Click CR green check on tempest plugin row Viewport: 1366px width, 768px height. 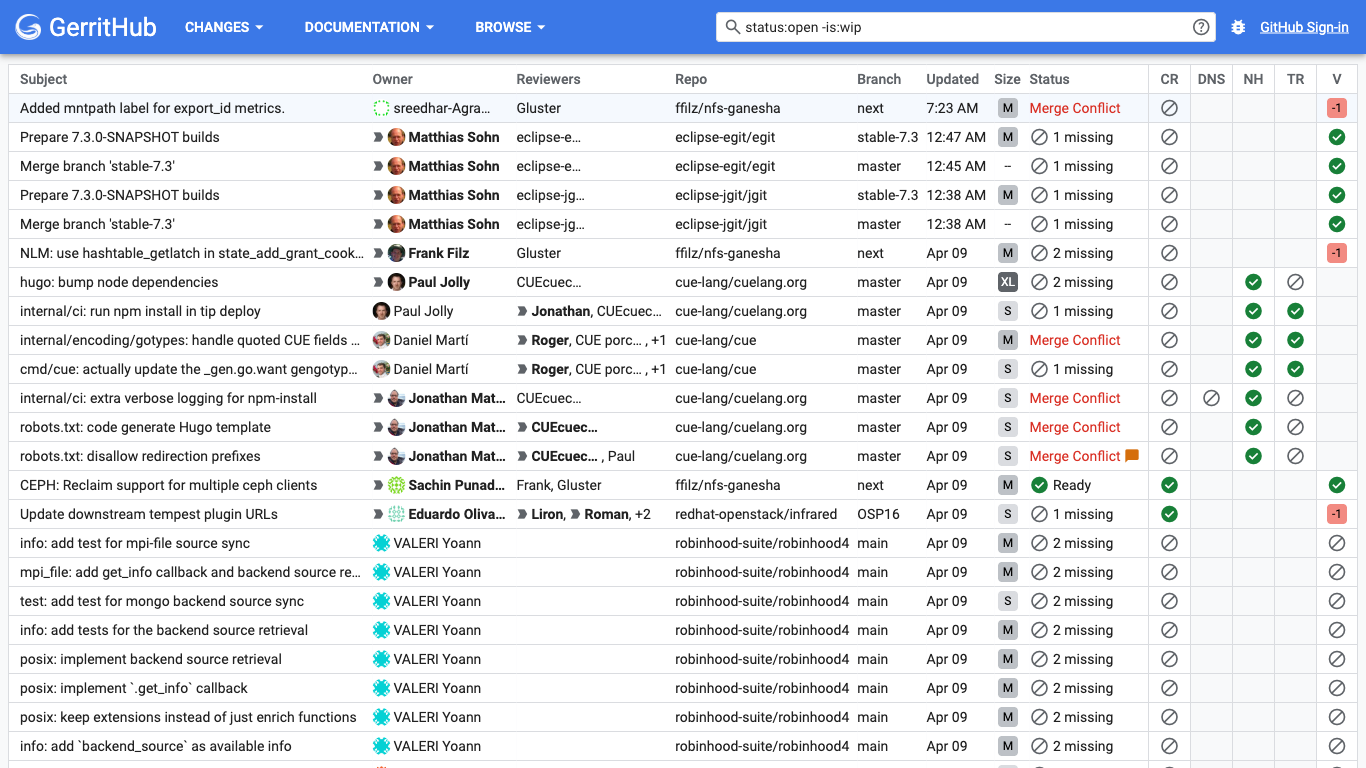tap(1169, 514)
